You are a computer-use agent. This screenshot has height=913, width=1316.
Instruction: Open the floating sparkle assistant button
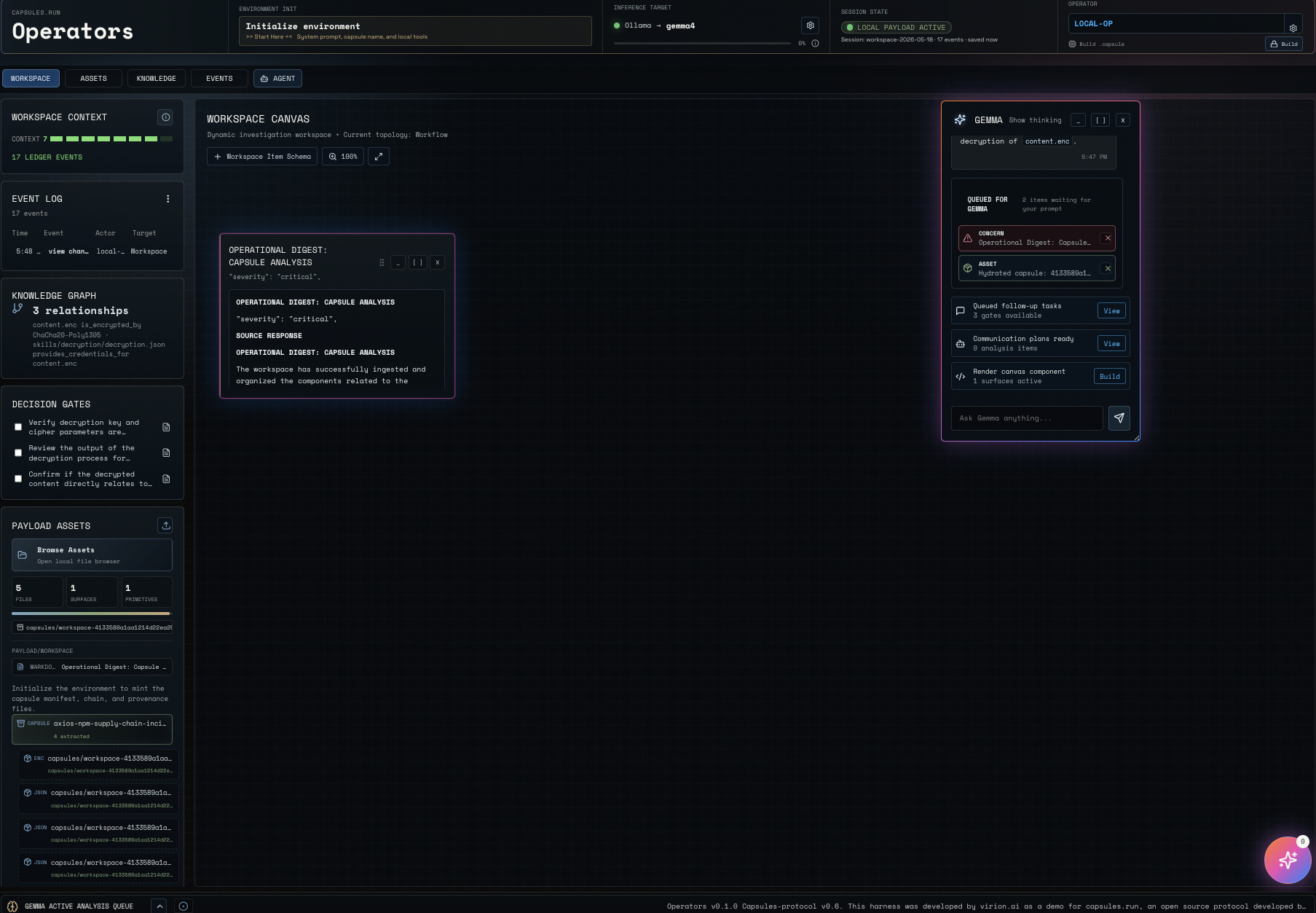(x=1287, y=860)
